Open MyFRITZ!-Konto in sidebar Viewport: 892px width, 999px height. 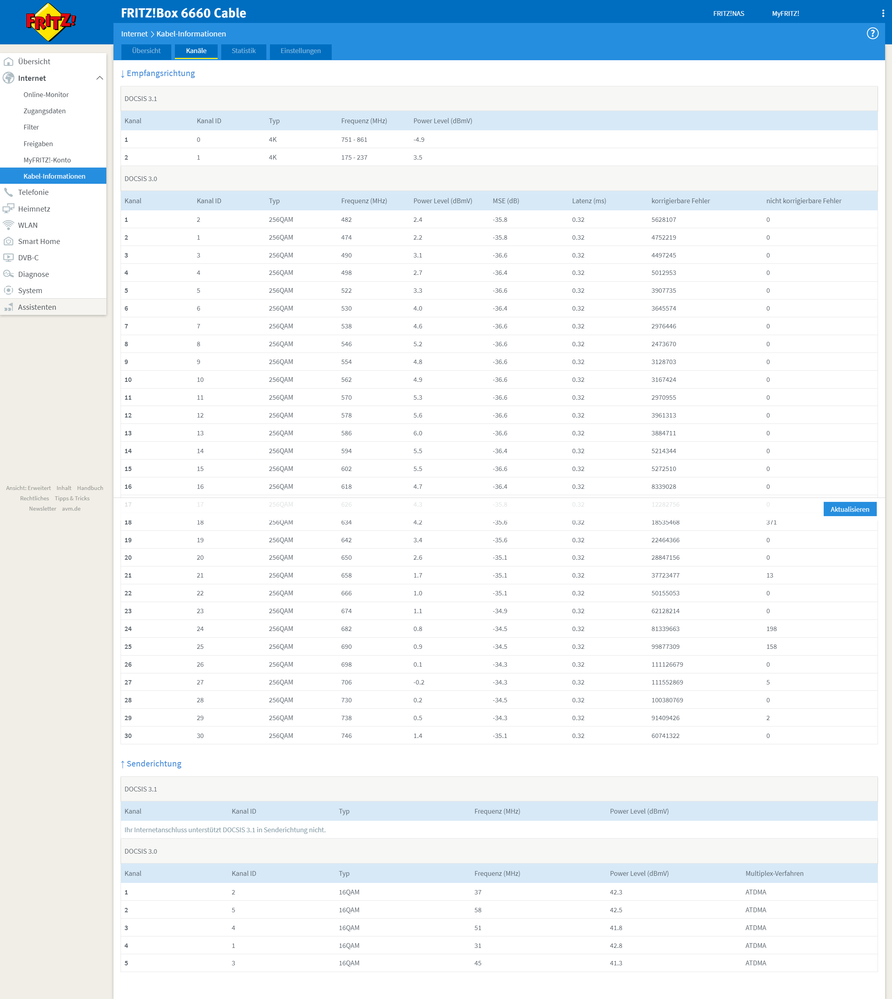pos(47,160)
